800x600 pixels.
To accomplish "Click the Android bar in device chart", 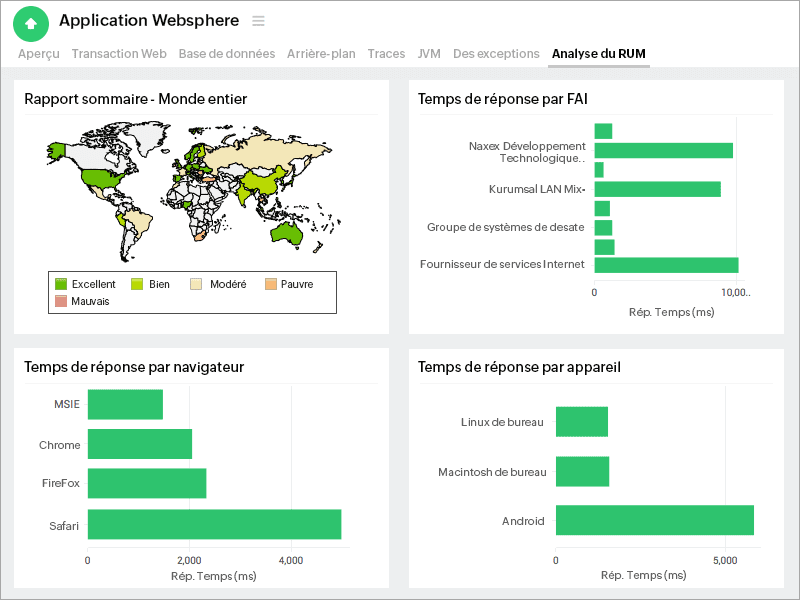I will coord(655,520).
